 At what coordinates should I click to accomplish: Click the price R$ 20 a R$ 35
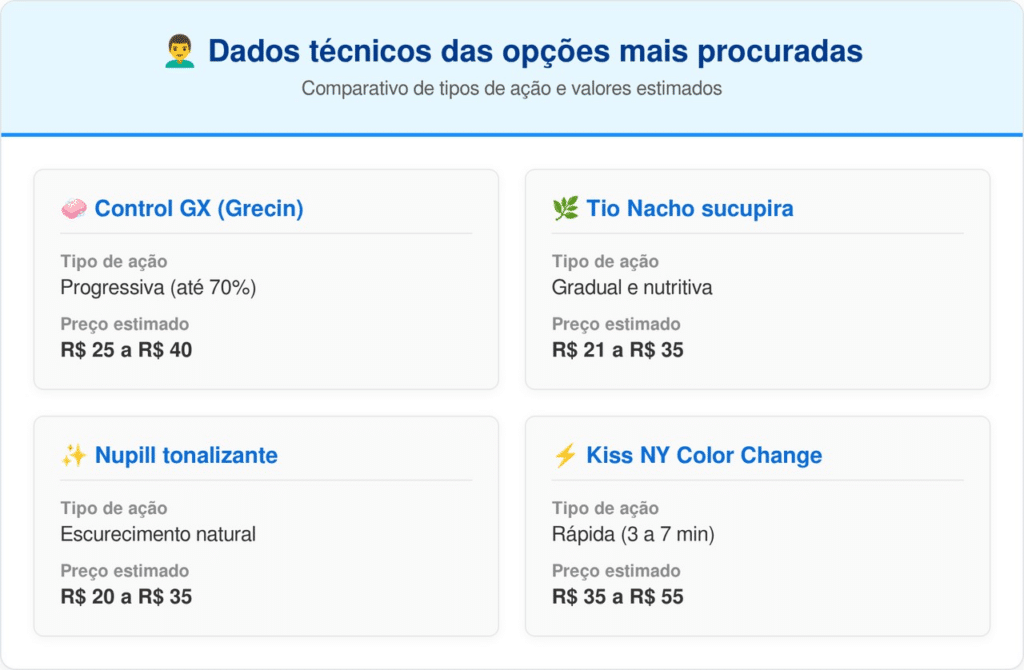click(x=126, y=597)
